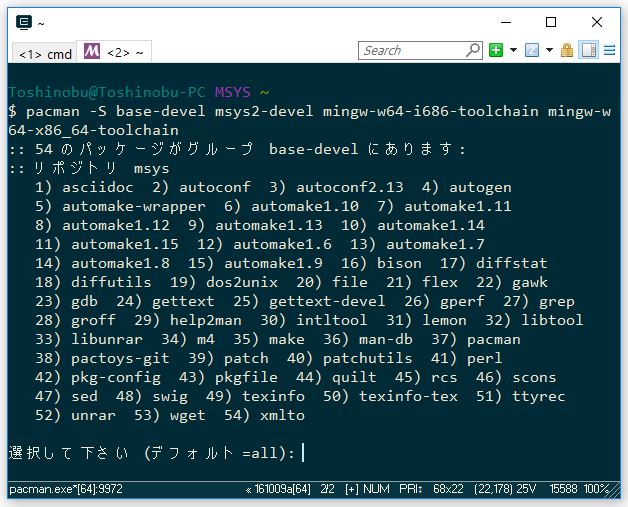Click the MSYS2 'M' icon on the second tab

point(92,51)
